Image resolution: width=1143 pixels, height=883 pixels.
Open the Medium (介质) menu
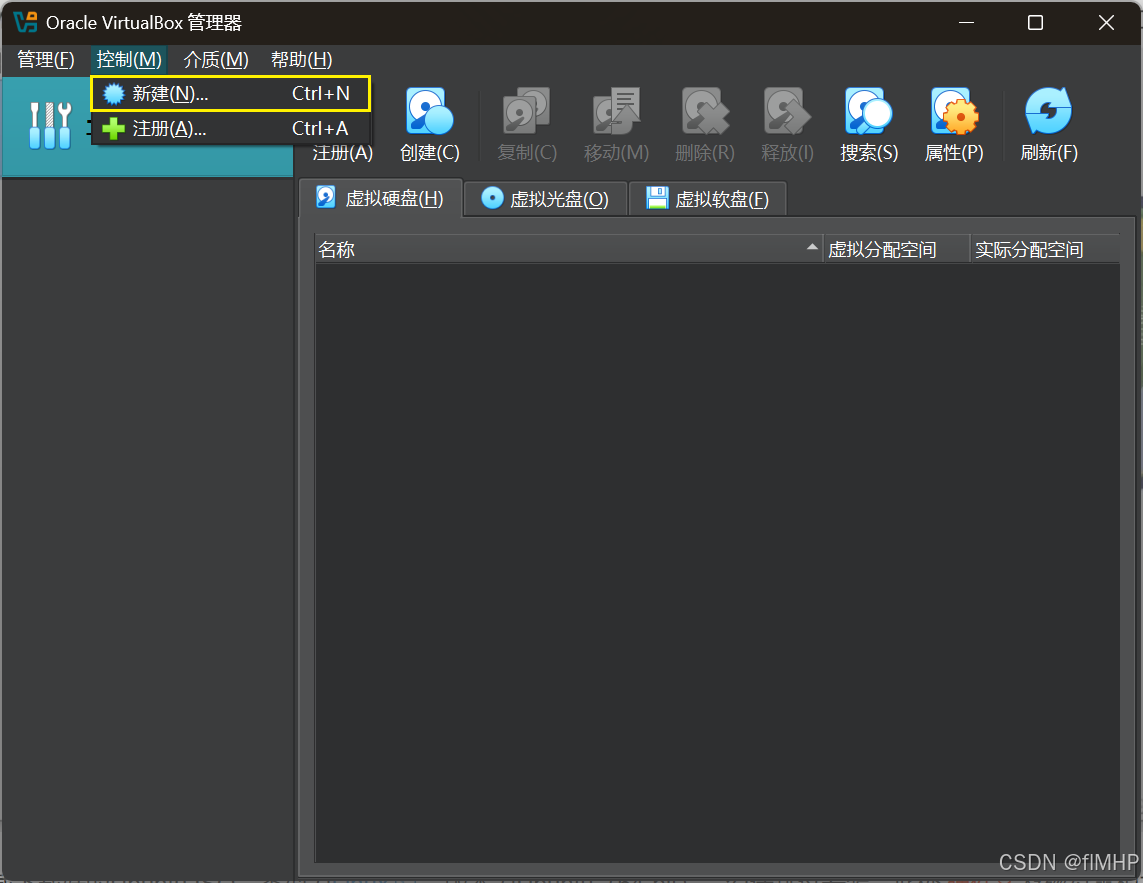(x=216, y=60)
